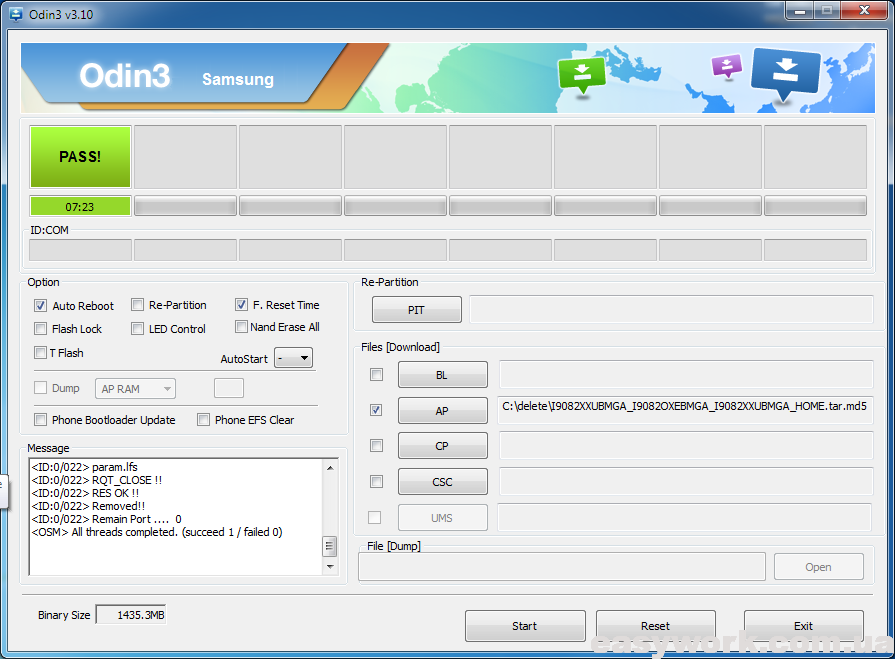Click the PIT button
The height and width of the screenshot is (659, 895).
point(417,309)
